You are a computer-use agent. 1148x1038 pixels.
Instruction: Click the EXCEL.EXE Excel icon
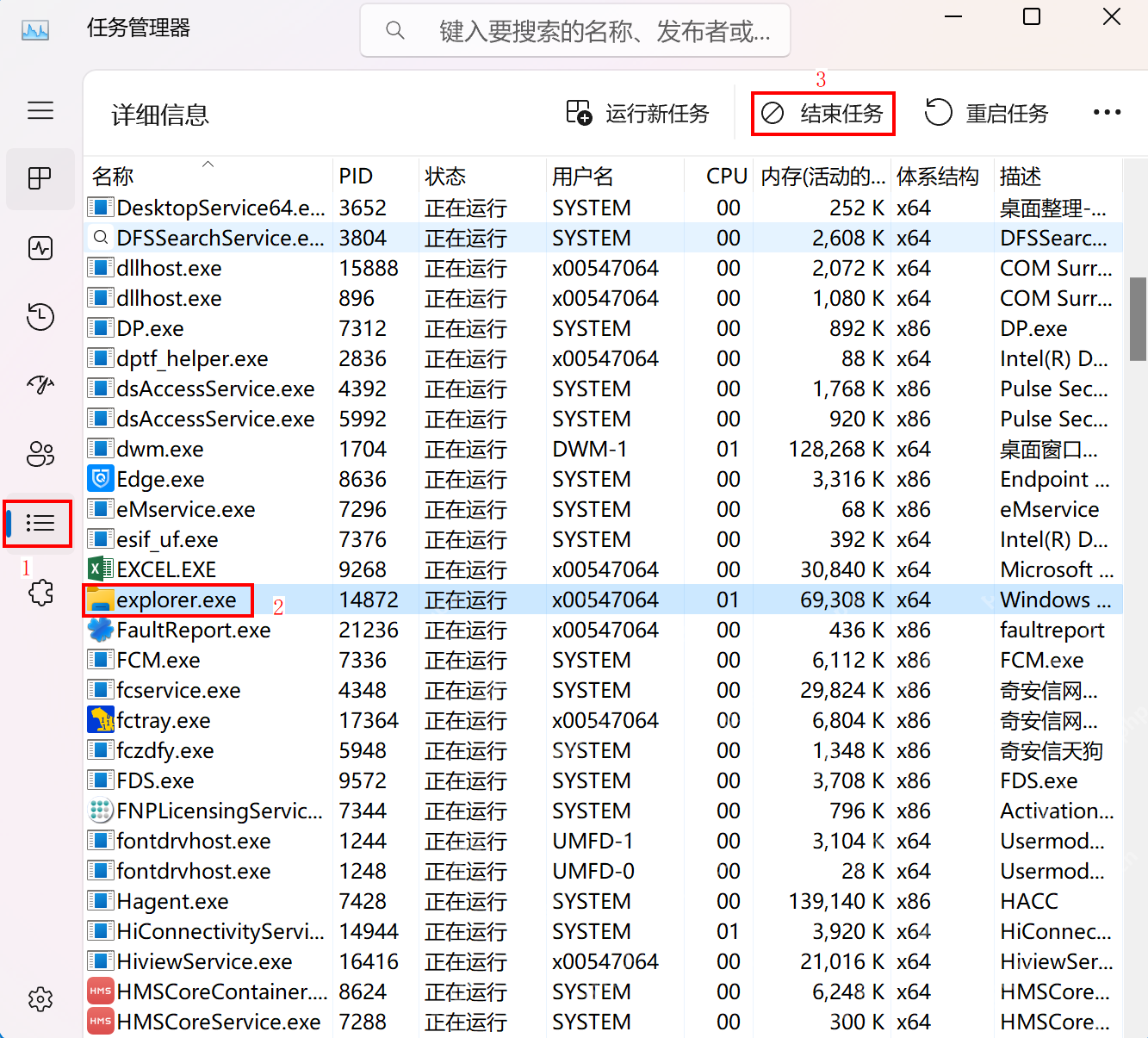click(x=101, y=569)
